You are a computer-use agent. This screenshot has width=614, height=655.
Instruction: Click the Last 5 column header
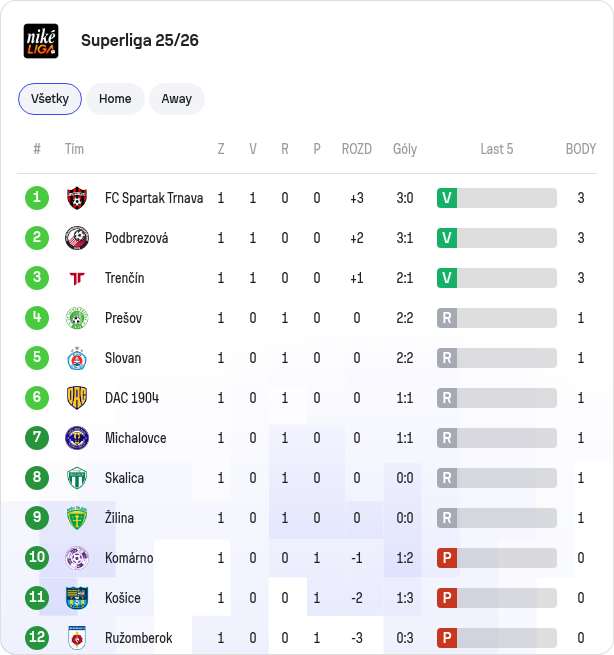pos(497,149)
